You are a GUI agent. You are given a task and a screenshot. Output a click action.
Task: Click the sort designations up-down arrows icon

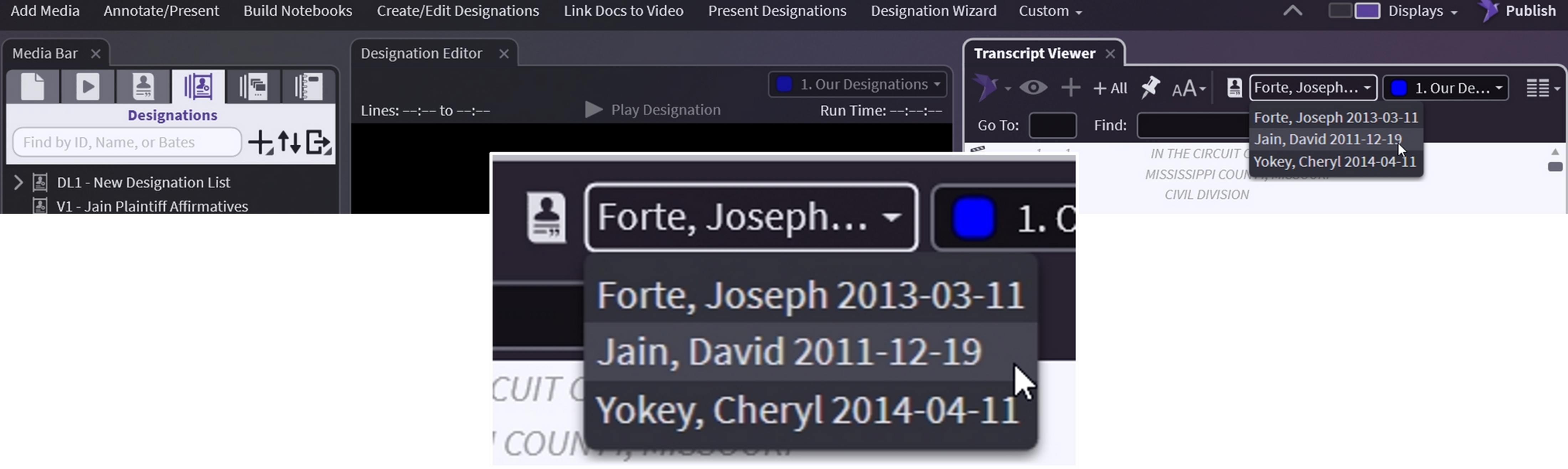[290, 142]
